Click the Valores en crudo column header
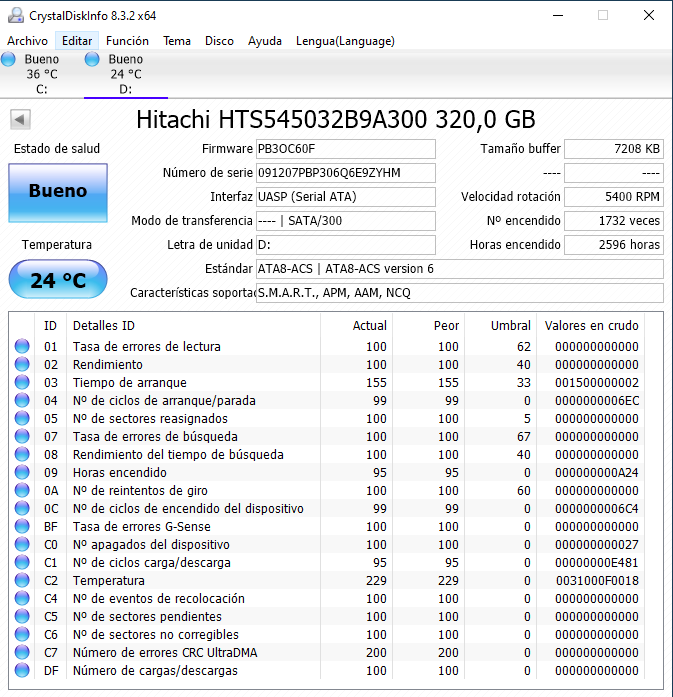673x697 pixels. [591, 326]
